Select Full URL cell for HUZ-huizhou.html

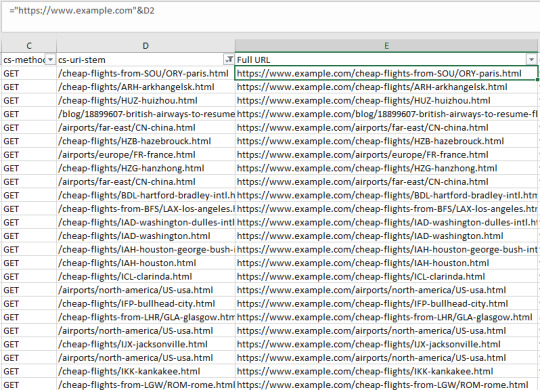point(386,101)
